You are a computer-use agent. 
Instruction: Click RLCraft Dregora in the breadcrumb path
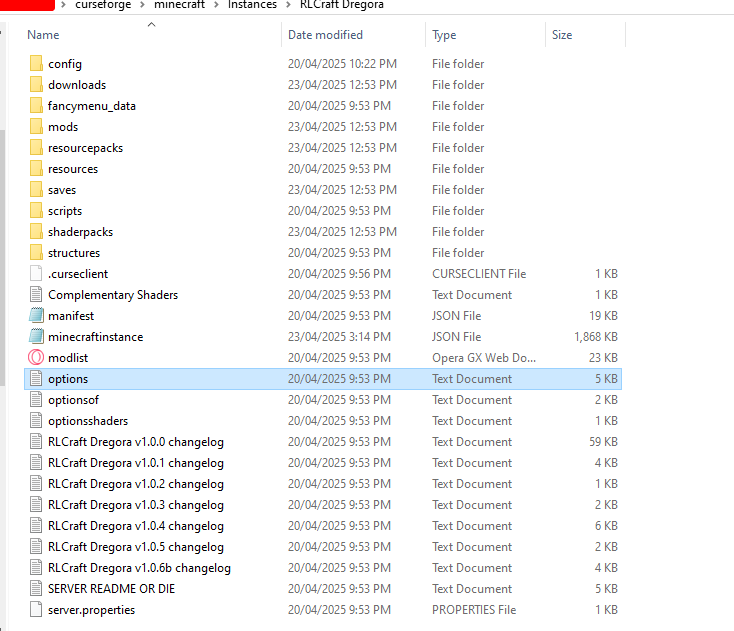pyautogui.click(x=342, y=5)
